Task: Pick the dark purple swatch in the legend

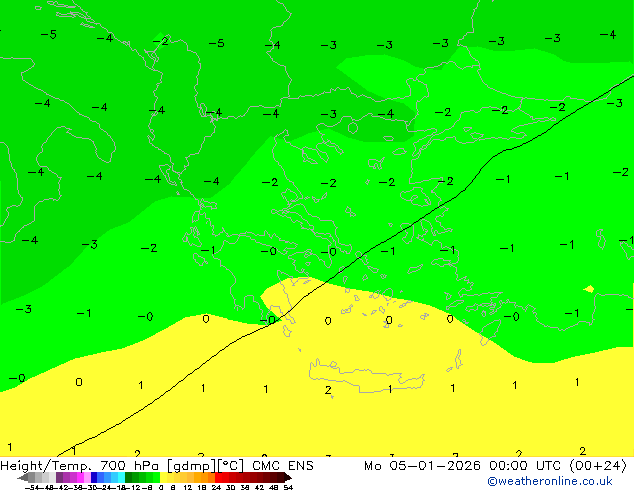Action: pyautogui.click(x=59, y=477)
